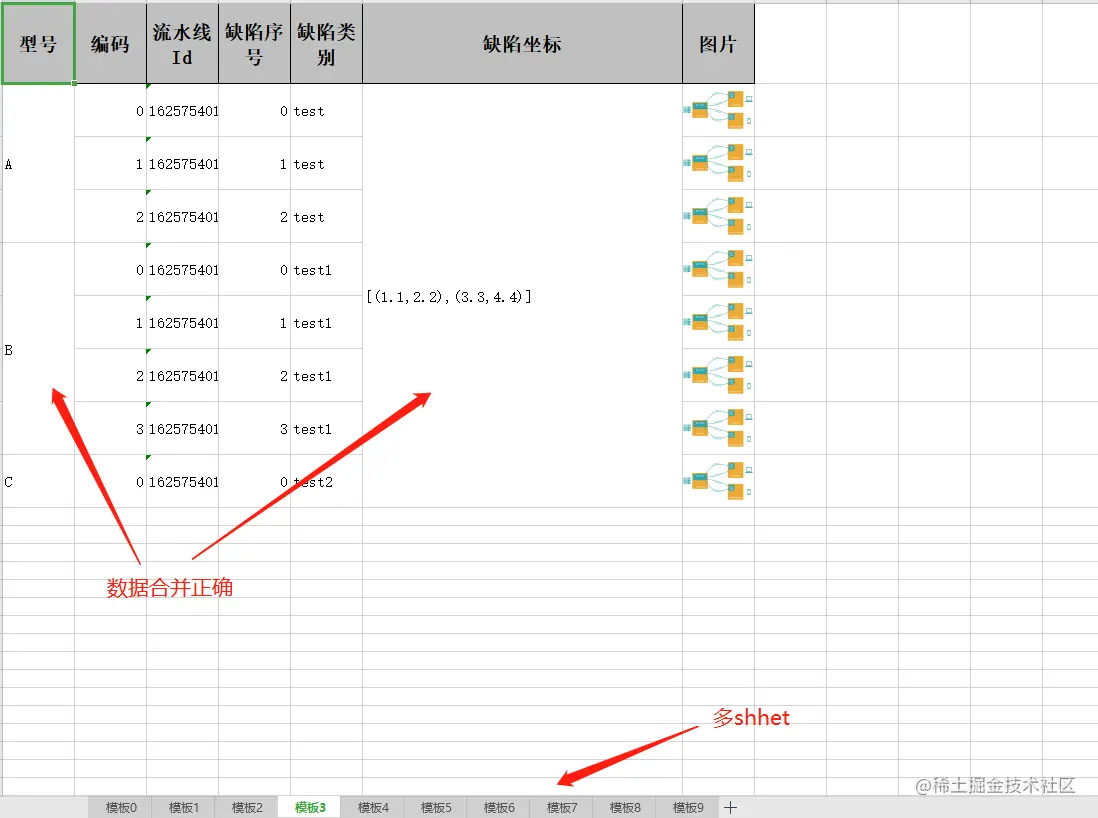Select the 缺陷类别 header cell
The width and height of the screenshot is (1098, 818).
(326, 43)
